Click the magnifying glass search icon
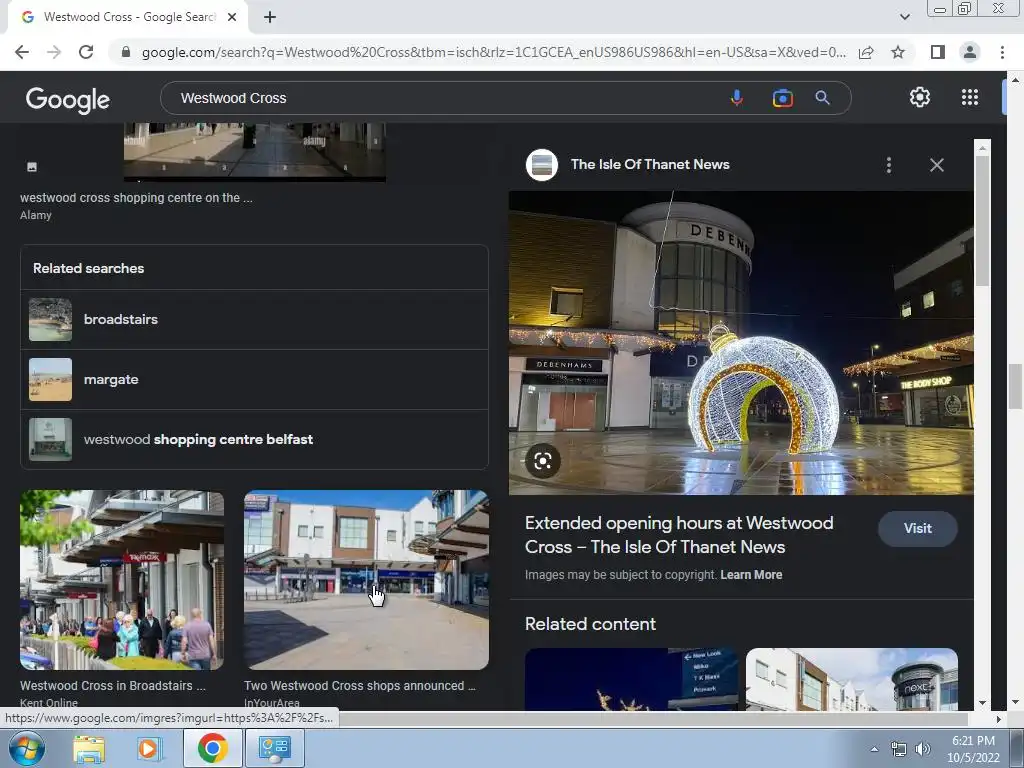The image size is (1024, 768). click(822, 98)
